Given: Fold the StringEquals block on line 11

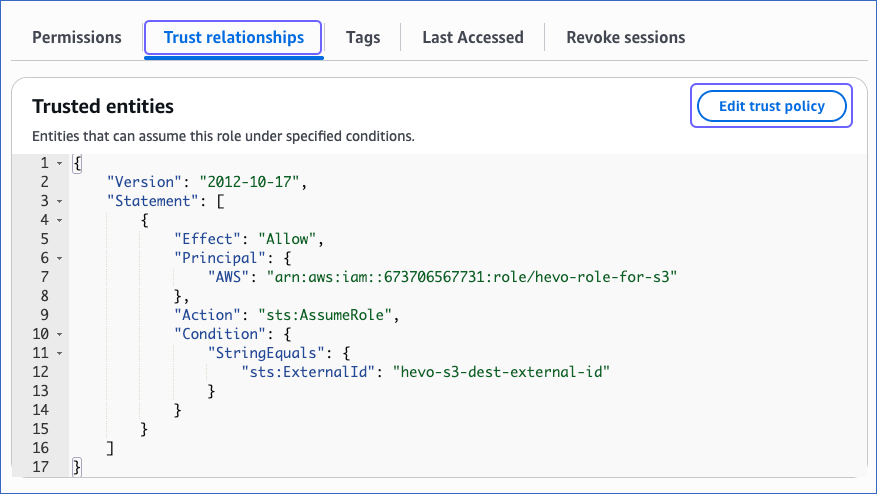Looking at the screenshot, I should (60, 353).
